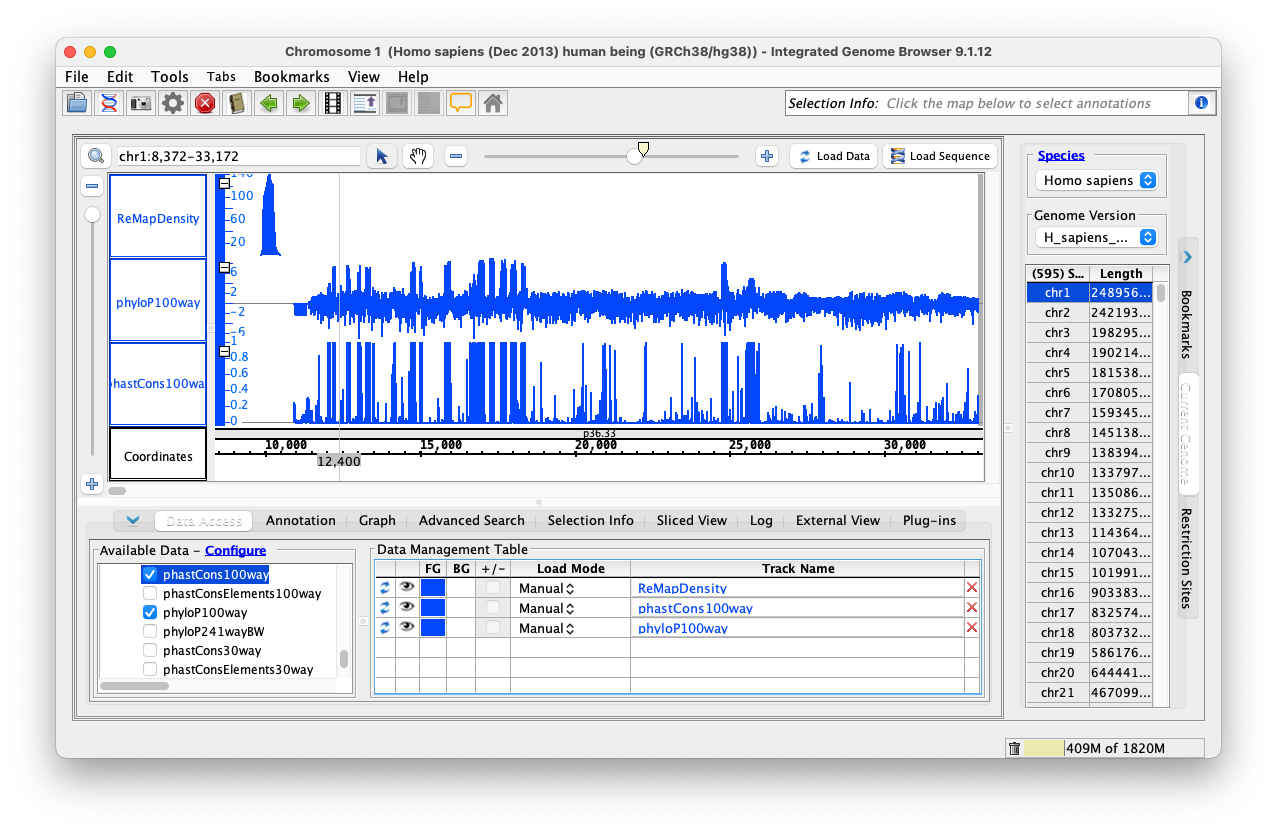1277x832 pixels.
Task: Click the ReMapDensity foreground color swatch
Action: tap(433, 588)
